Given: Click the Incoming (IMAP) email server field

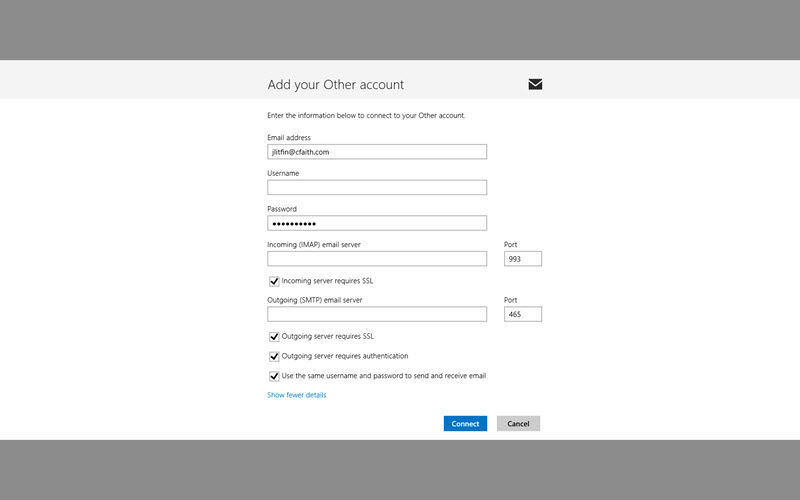Looking at the screenshot, I should pyautogui.click(x=377, y=259).
